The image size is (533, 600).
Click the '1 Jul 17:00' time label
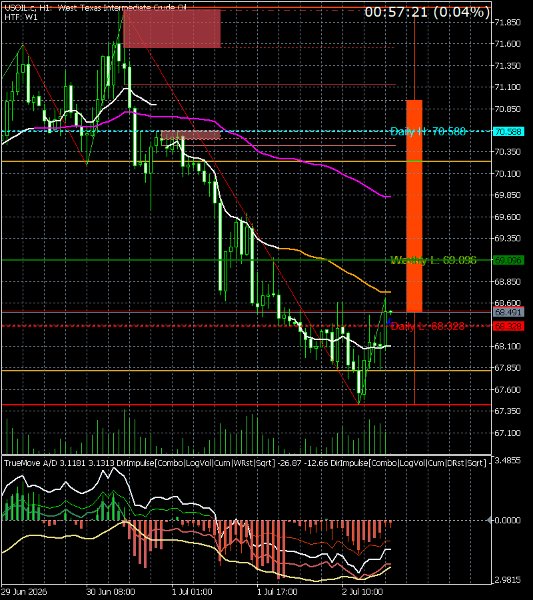click(x=277, y=592)
